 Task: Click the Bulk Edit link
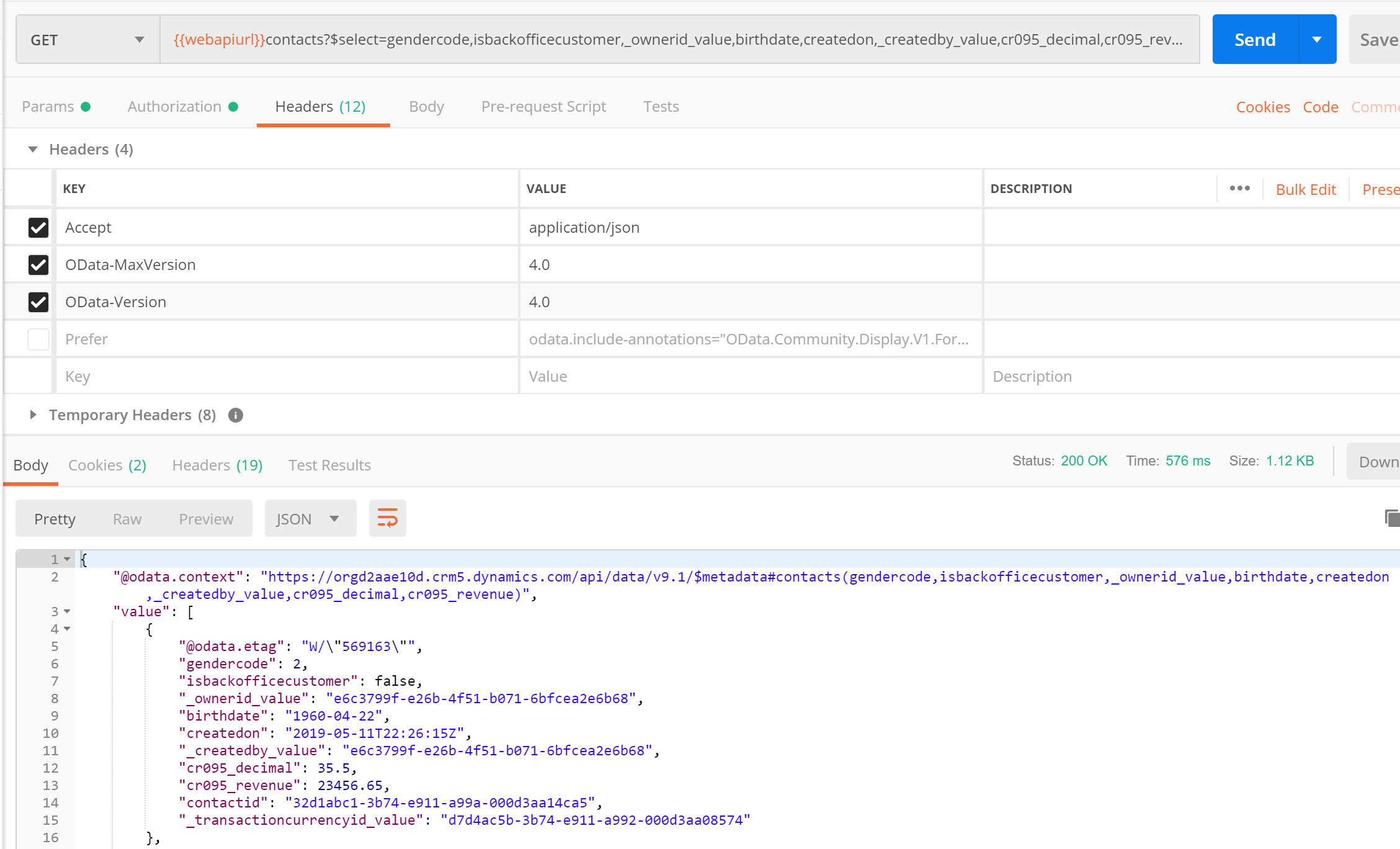click(x=1306, y=189)
